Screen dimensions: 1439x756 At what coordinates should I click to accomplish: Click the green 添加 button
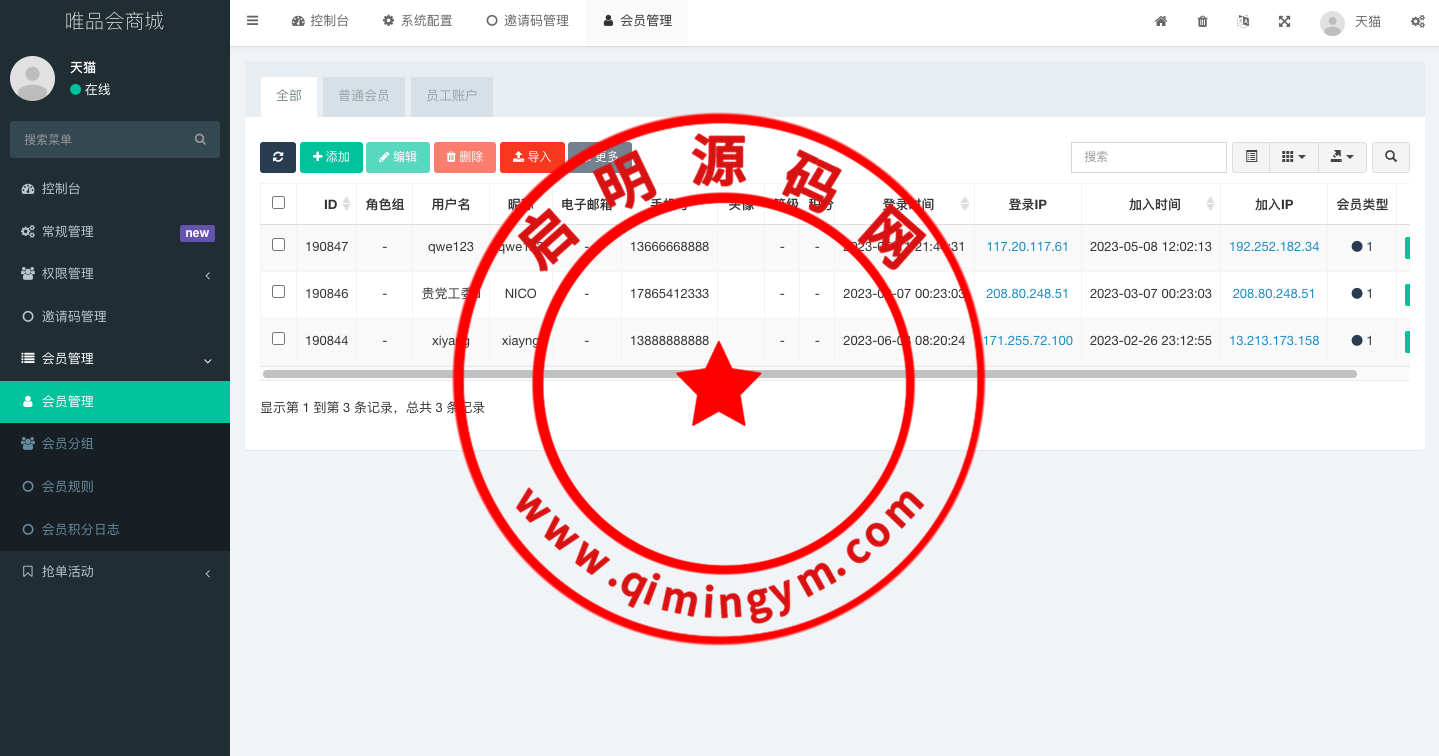pyautogui.click(x=331, y=157)
